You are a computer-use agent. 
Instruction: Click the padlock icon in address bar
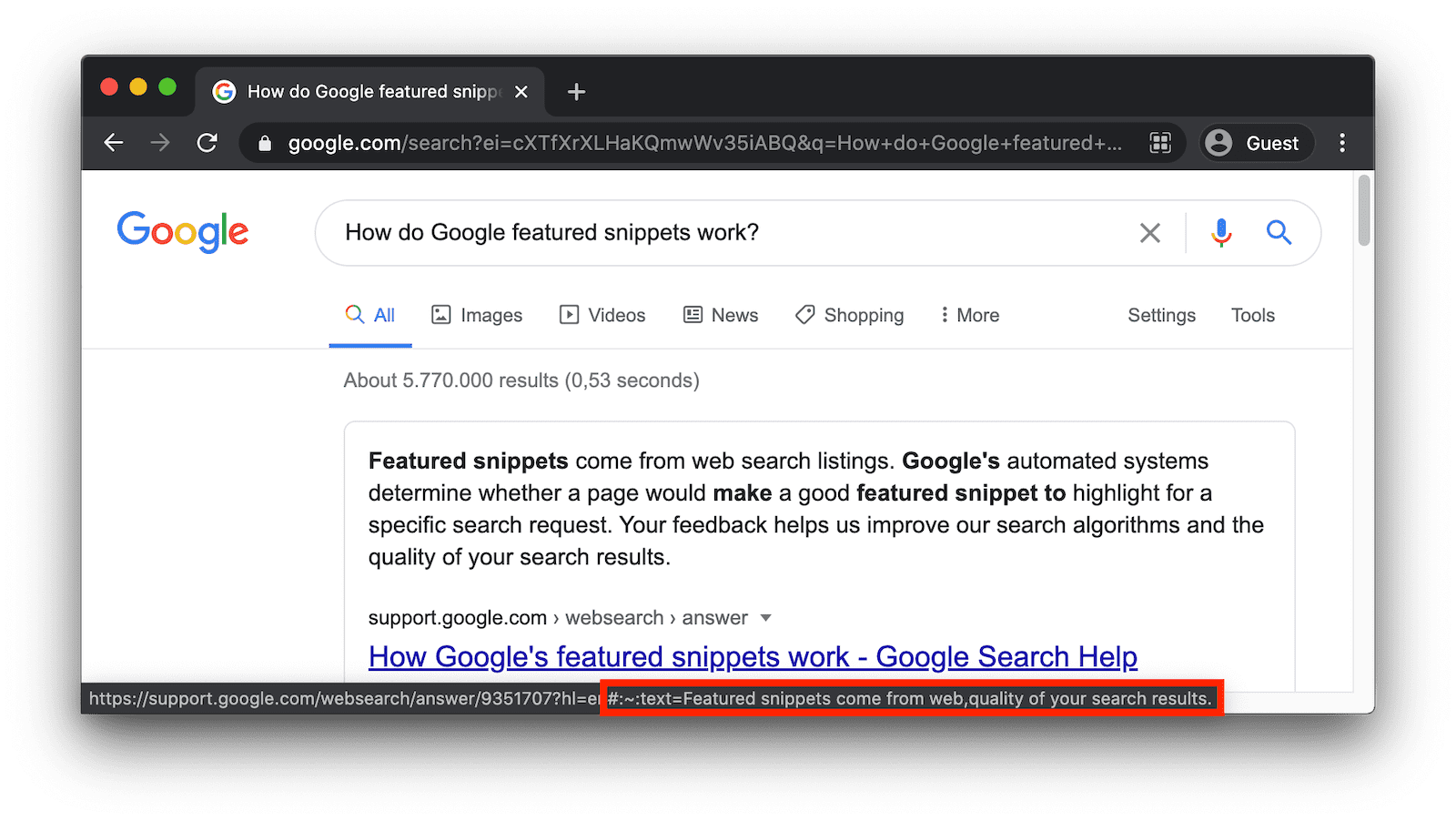coord(265,143)
